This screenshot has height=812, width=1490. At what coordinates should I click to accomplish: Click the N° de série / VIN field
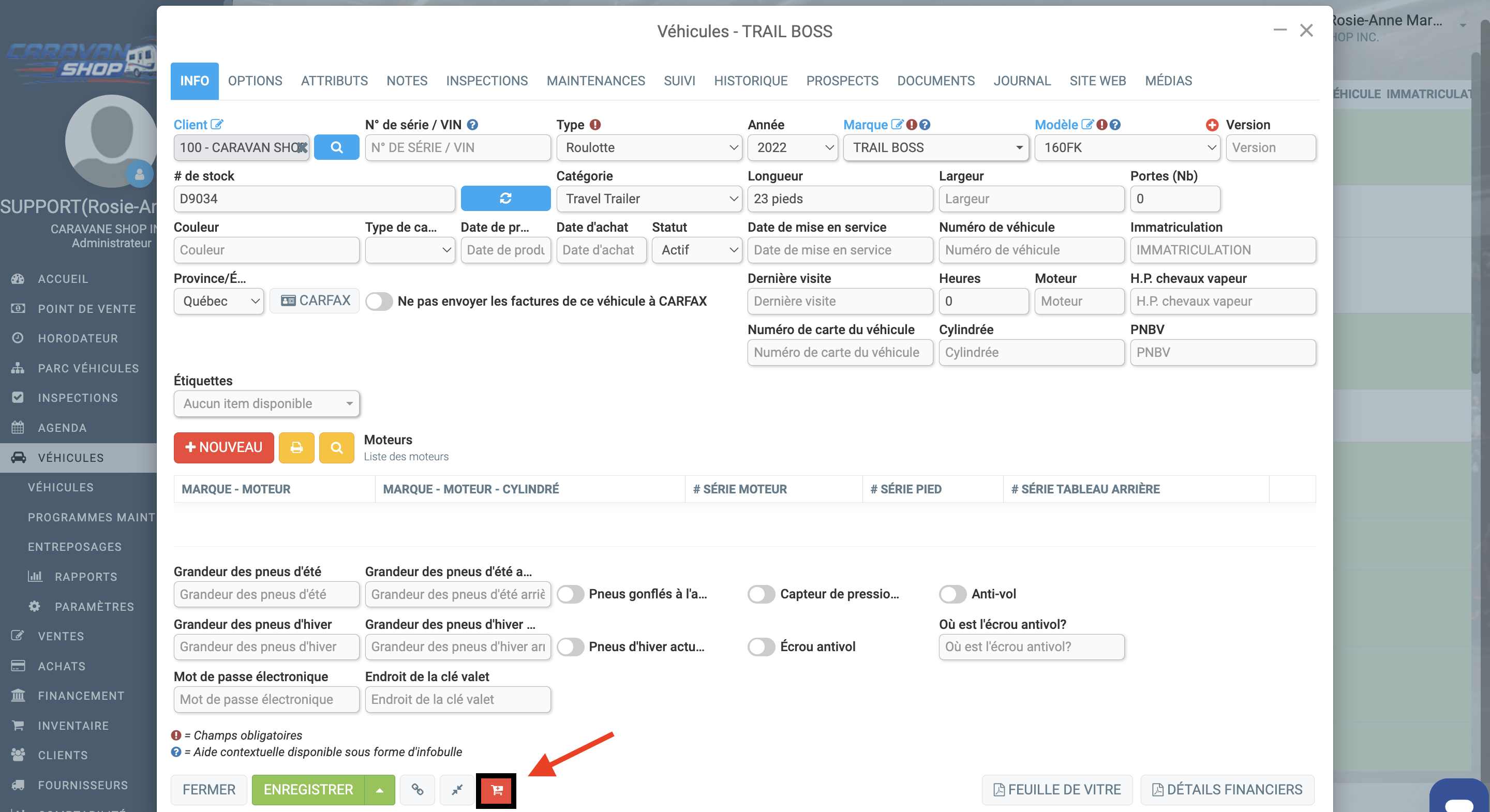click(x=458, y=147)
